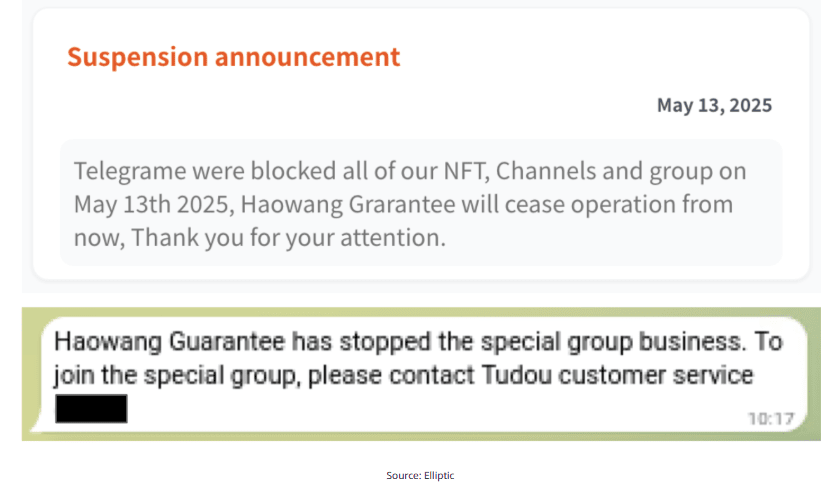Click May 13th 2025 inside the announcement body

(154, 204)
